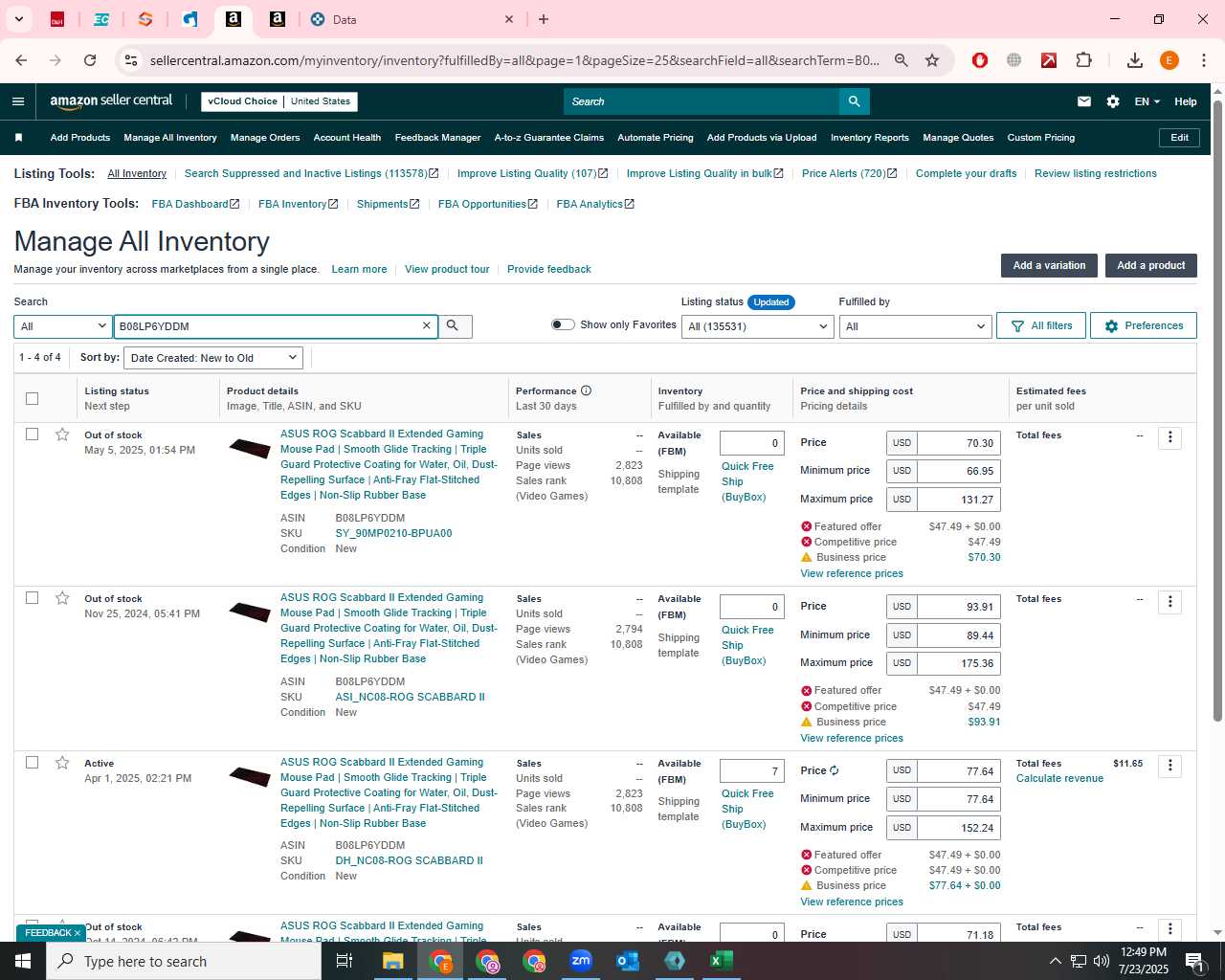
Task: Open Chrome tab search dropdown arrow
Action: coord(18,19)
